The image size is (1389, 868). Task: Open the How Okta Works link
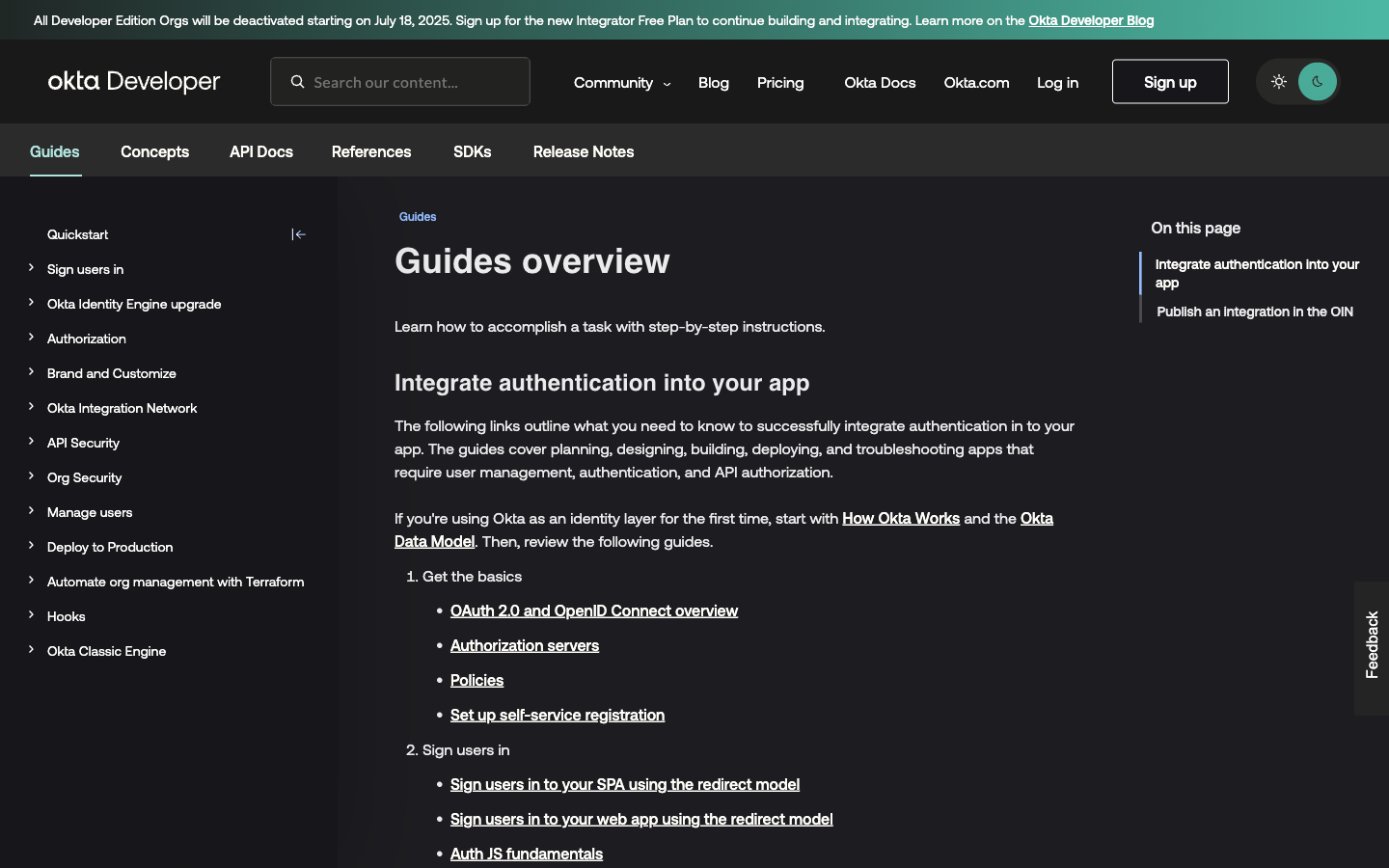(x=901, y=519)
